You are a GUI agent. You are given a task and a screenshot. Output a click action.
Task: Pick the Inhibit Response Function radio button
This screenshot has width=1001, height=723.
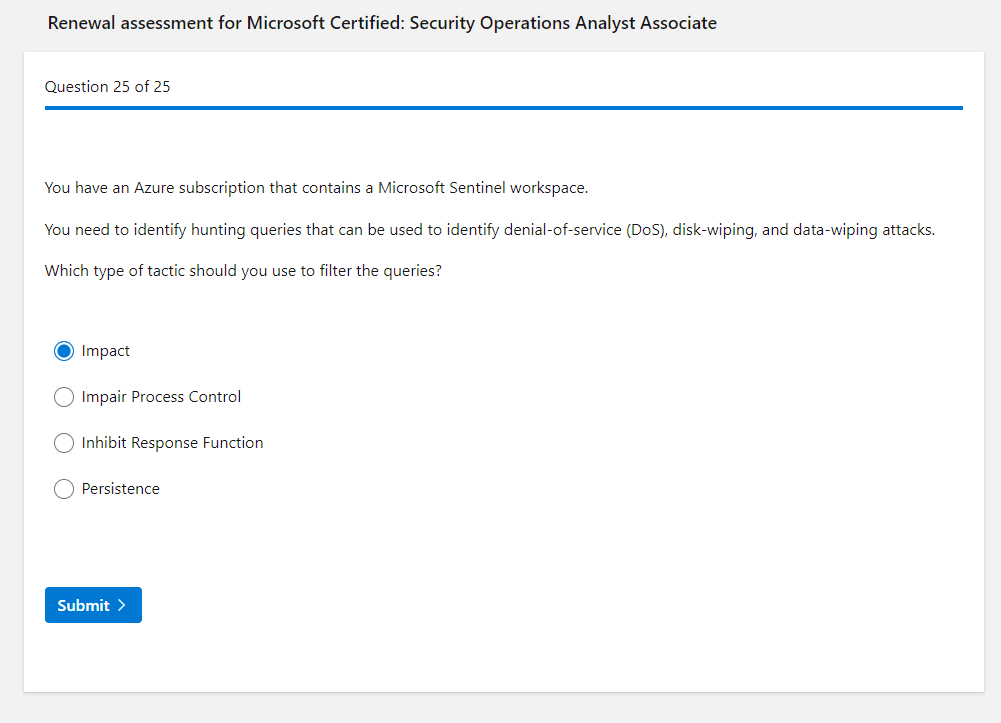pos(64,443)
